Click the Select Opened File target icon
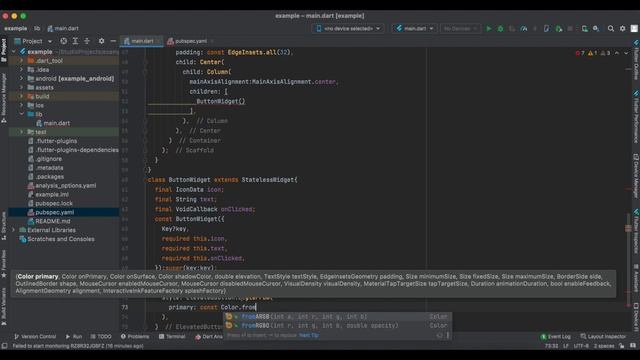 (x=64, y=41)
